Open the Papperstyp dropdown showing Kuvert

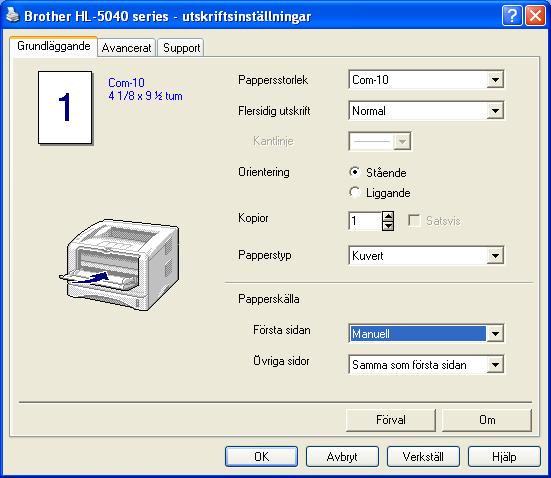click(x=426, y=255)
